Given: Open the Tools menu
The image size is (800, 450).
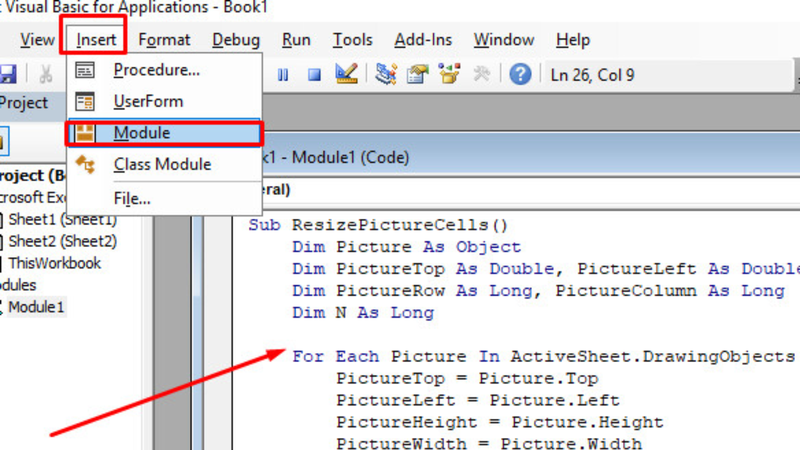Looking at the screenshot, I should 352,40.
